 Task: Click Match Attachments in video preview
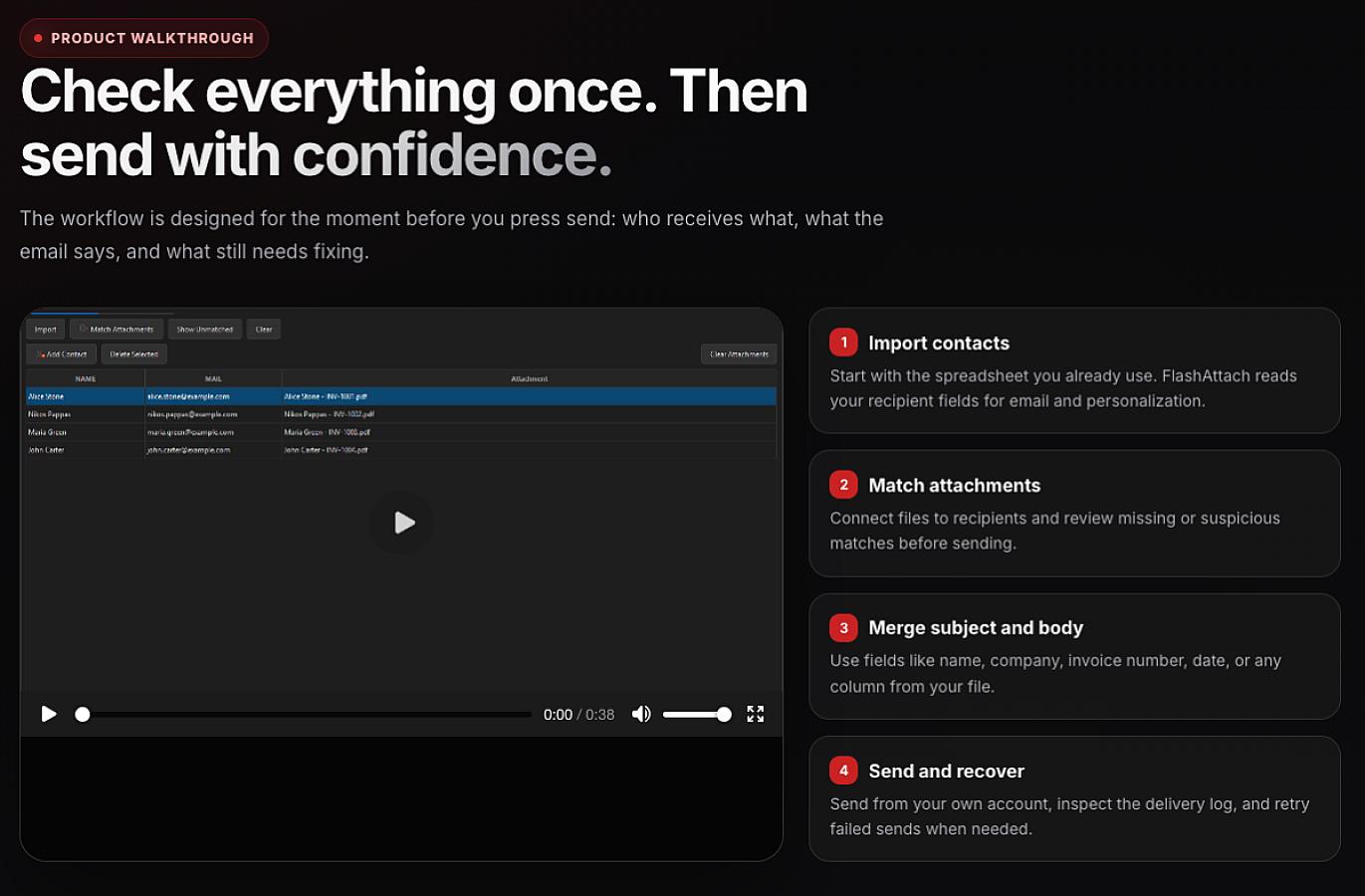(x=116, y=330)
